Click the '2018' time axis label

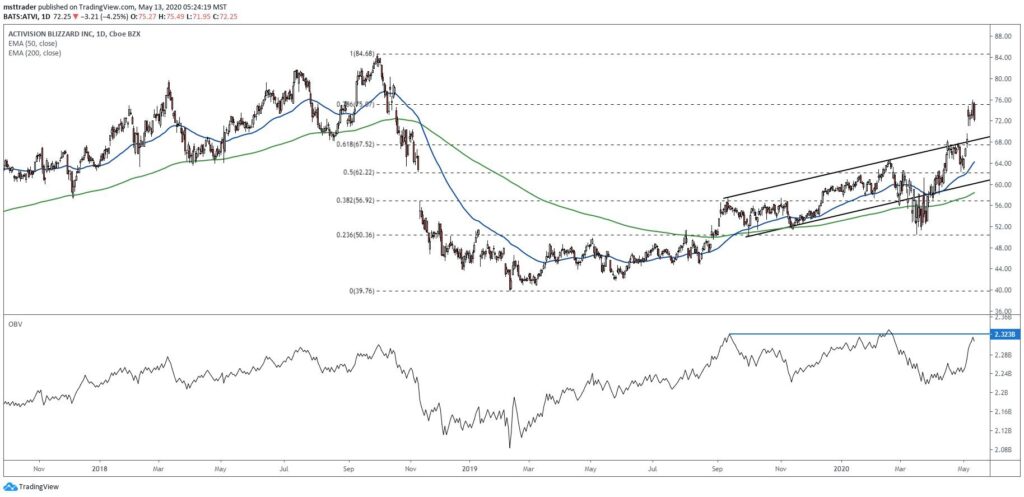point(100,468)
